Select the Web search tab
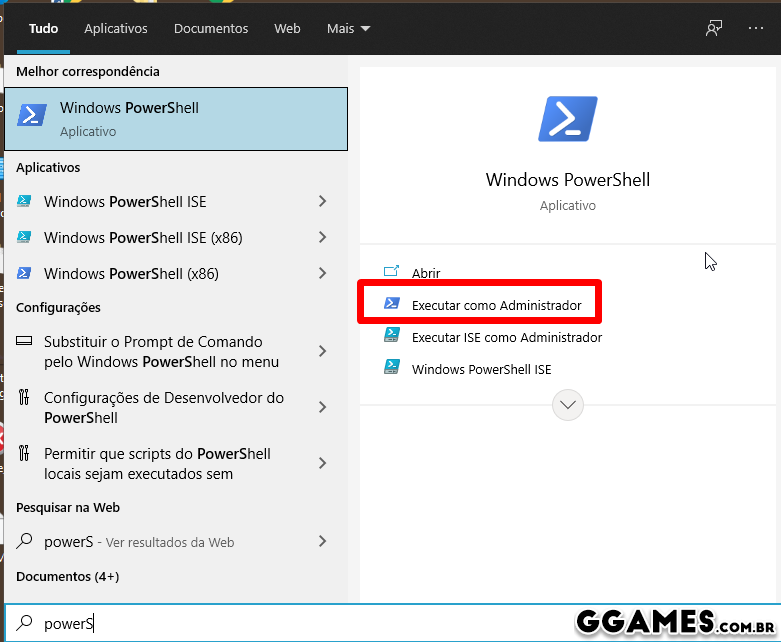The height and width of the screenshot is (642, 781). [287, 29]
